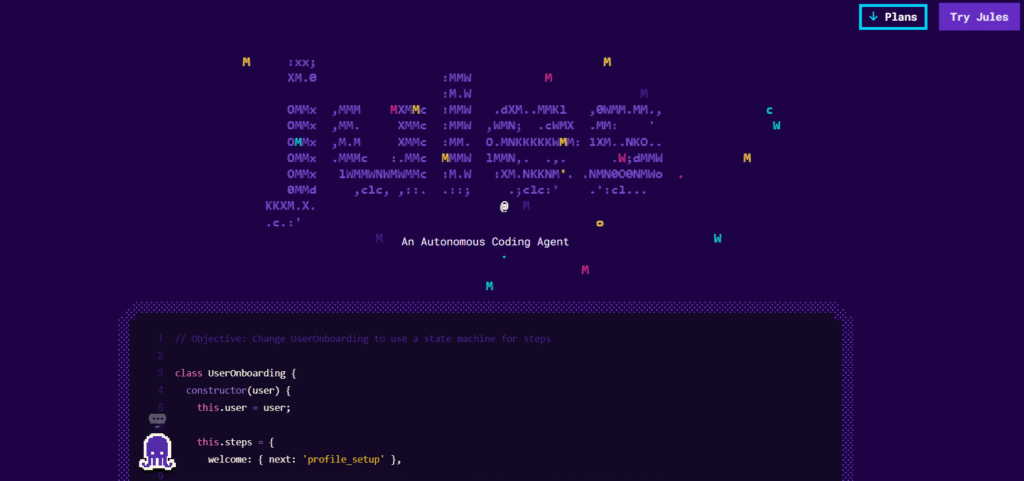Click the 'this.user = user;' line
Image resolution: width=1024 pixels, height=481 pixels.
coord(243,407)
